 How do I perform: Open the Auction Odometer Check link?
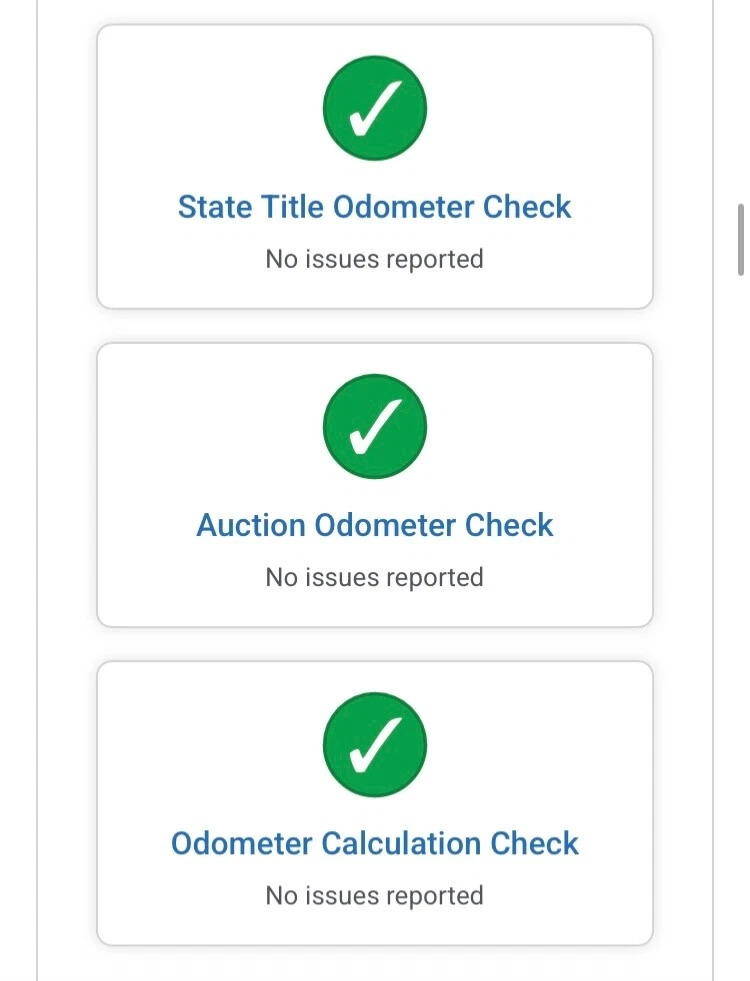click(x=375, y=525)
